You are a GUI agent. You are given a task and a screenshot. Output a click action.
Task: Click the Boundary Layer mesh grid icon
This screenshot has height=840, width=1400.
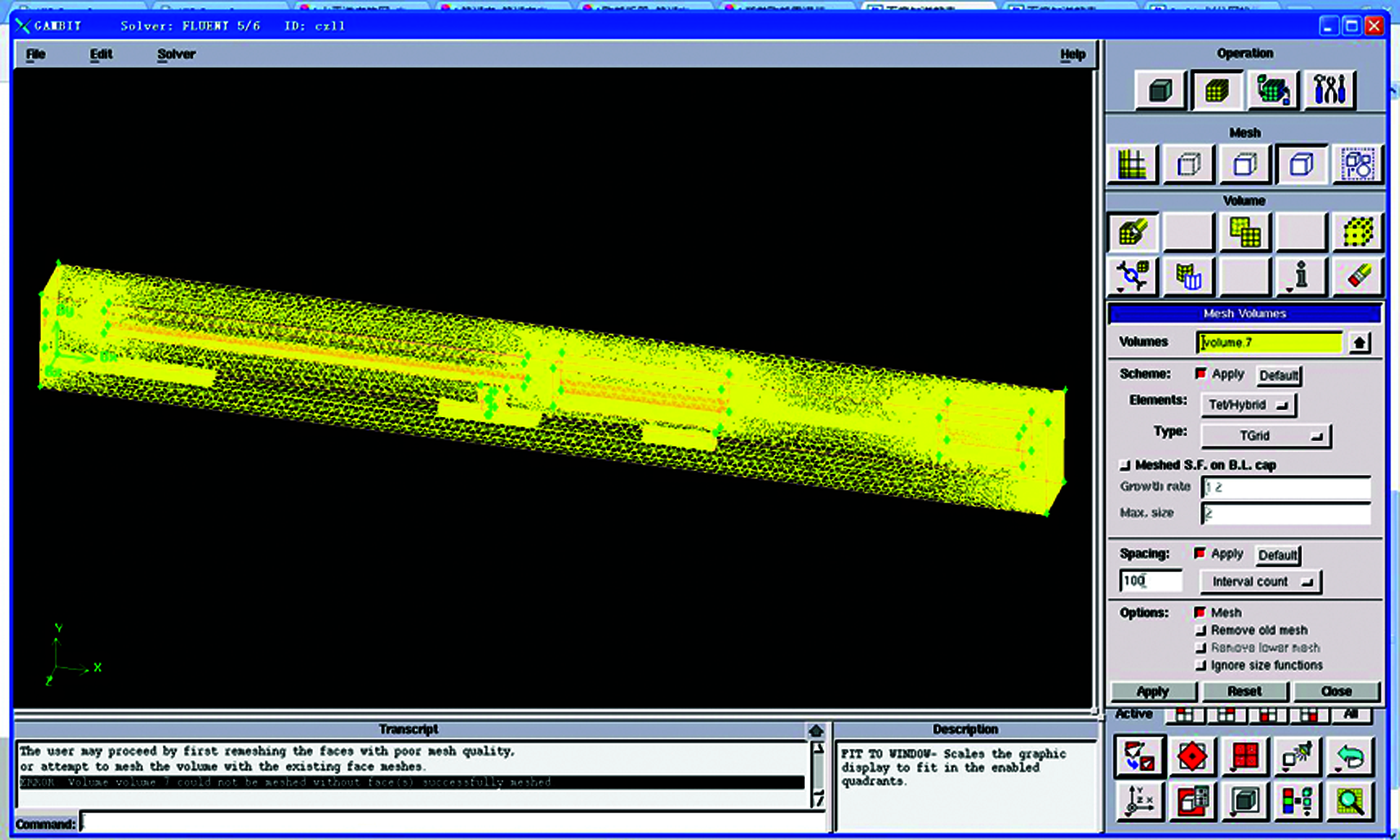coord(1132,165)
